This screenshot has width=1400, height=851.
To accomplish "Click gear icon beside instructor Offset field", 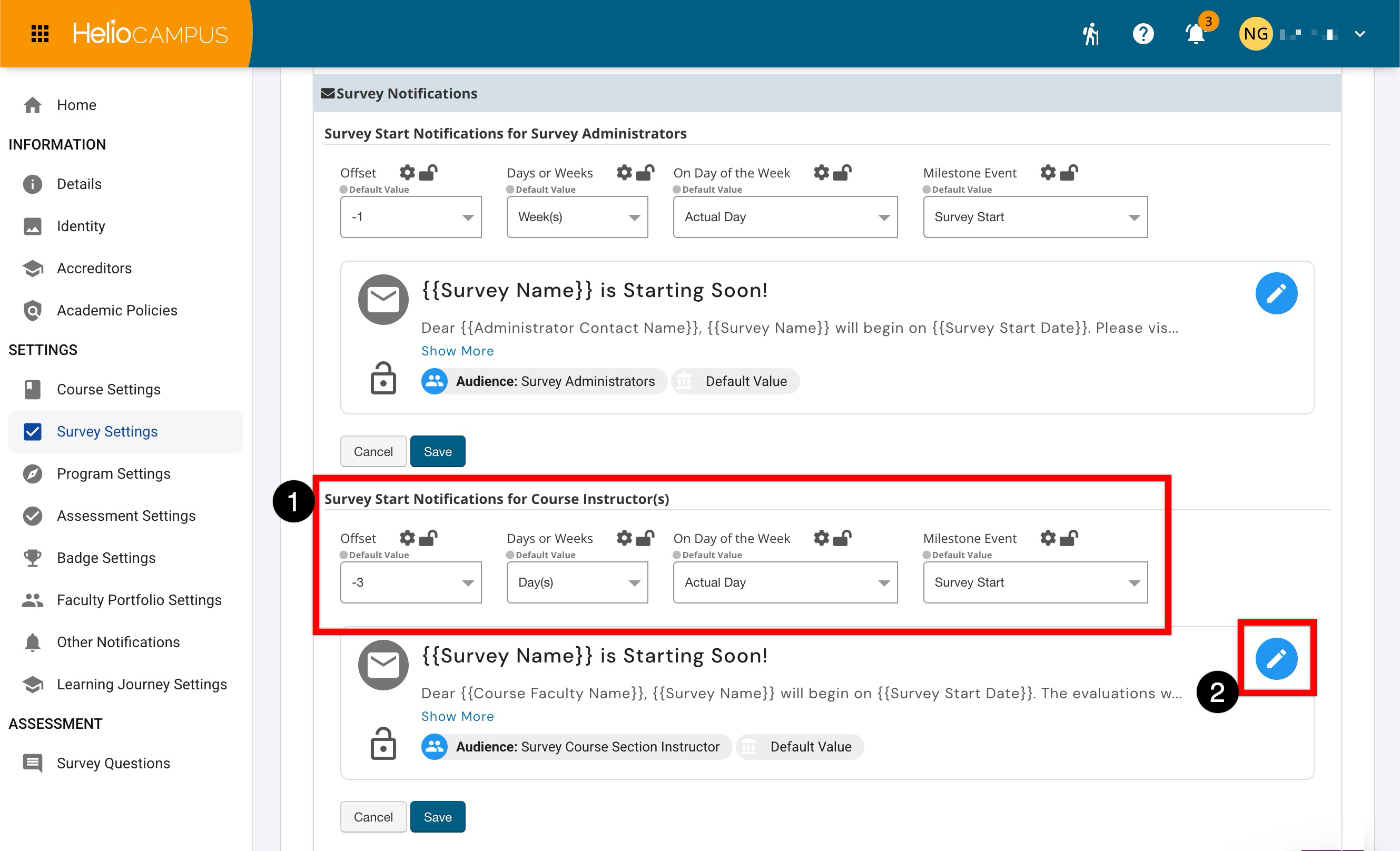I will click(407, 538).
